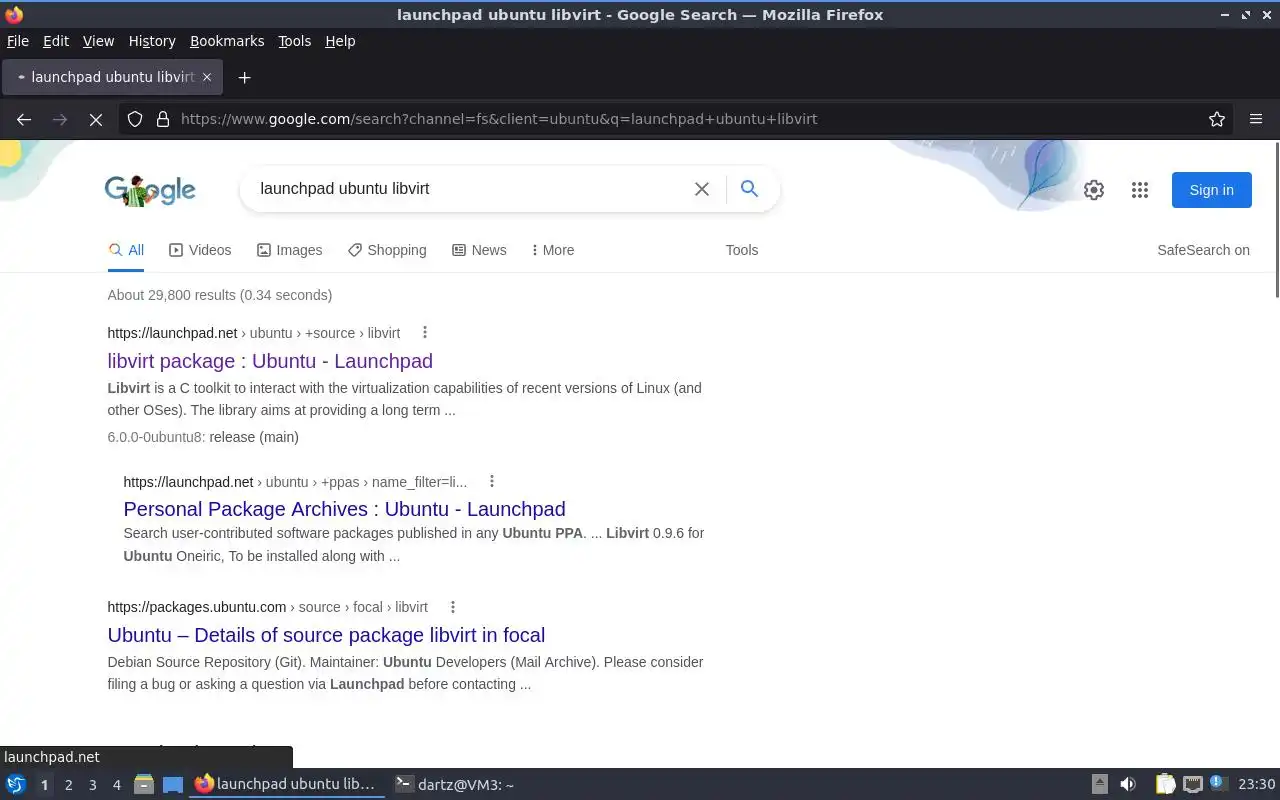Open the LXQt start menu icon
Screen dimensions: 1280x800
[x=16, y=785]
